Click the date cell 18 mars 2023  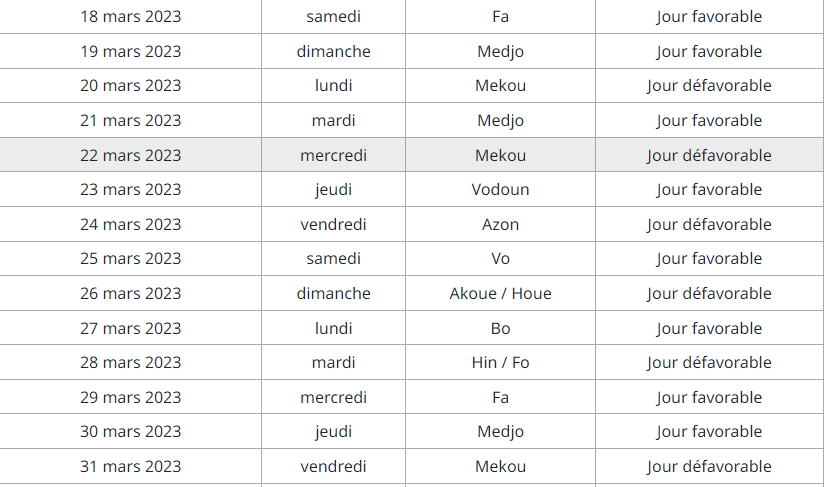[130, 17]
